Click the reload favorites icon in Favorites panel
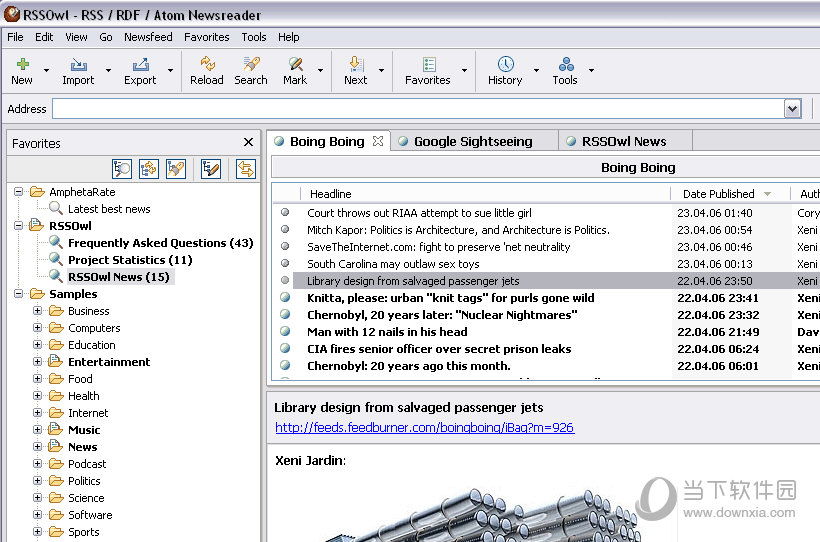This screenshot has width=820, height=542. point(149,168)
